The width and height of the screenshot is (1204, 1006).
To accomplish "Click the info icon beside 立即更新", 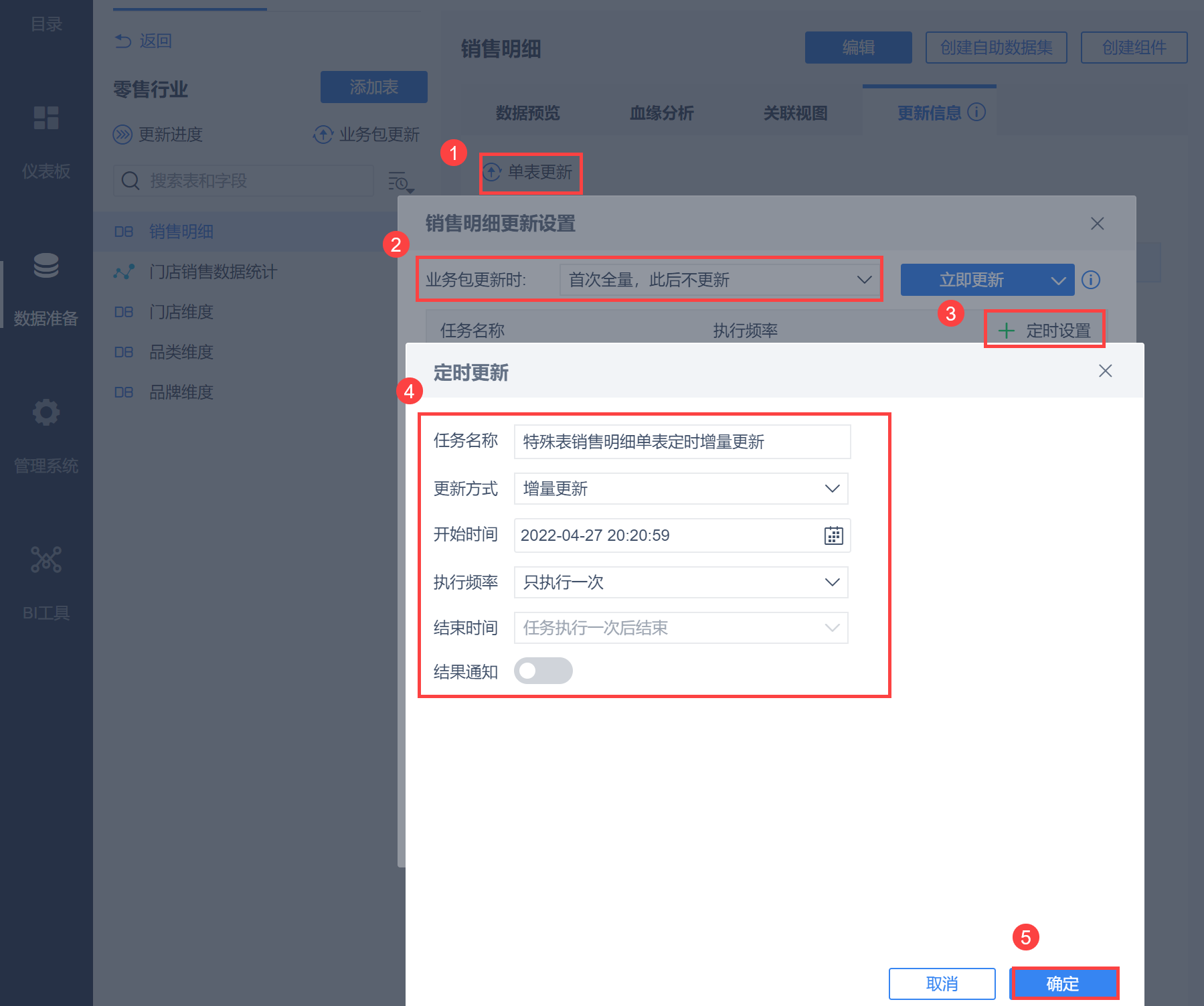I will (1091, 280).
